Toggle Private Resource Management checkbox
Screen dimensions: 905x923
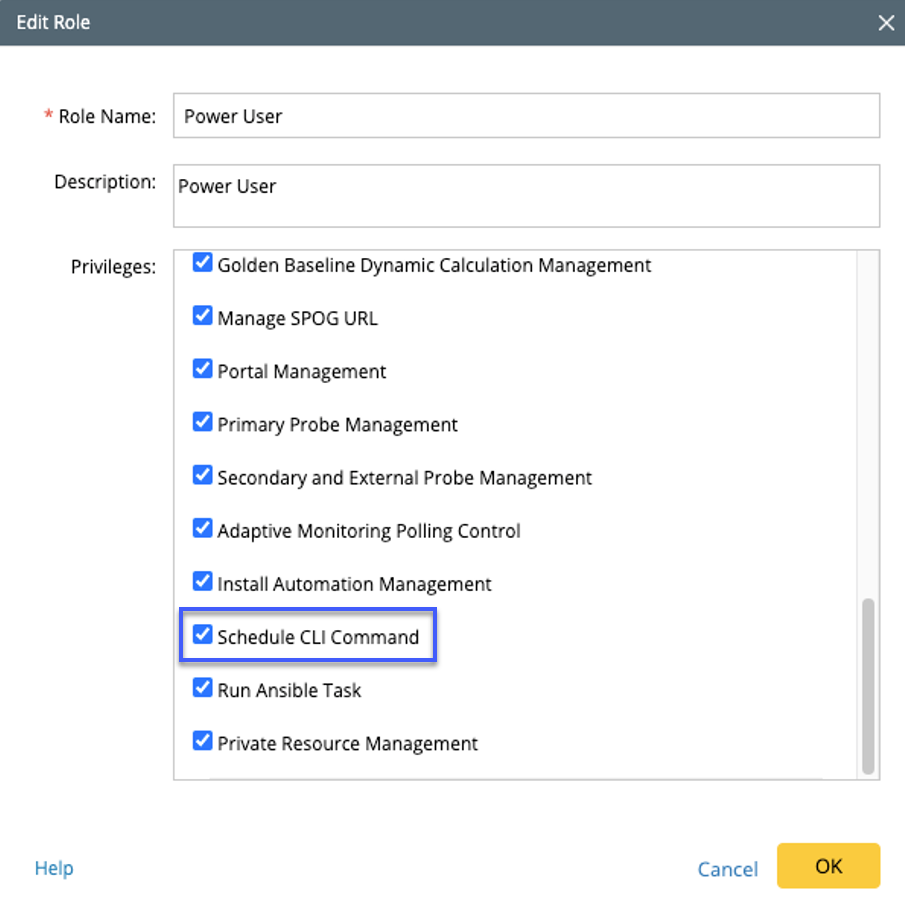(203, 741)
